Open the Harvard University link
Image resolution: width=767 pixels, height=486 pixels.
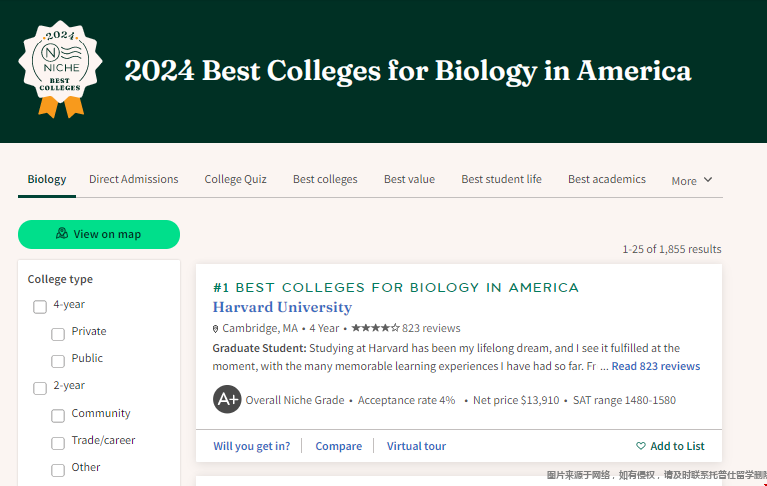coord(282,307)
